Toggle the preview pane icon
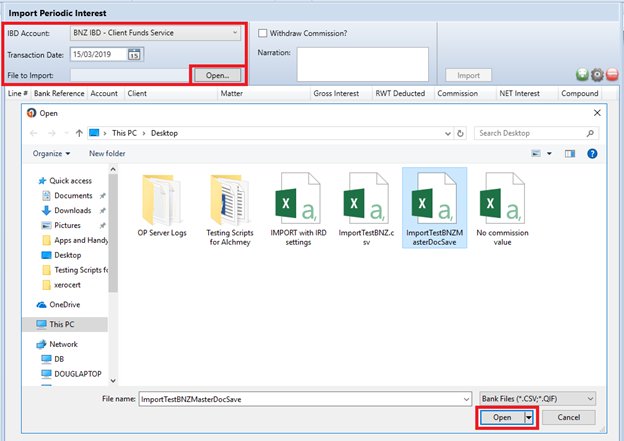 click(x=570, y=154)
